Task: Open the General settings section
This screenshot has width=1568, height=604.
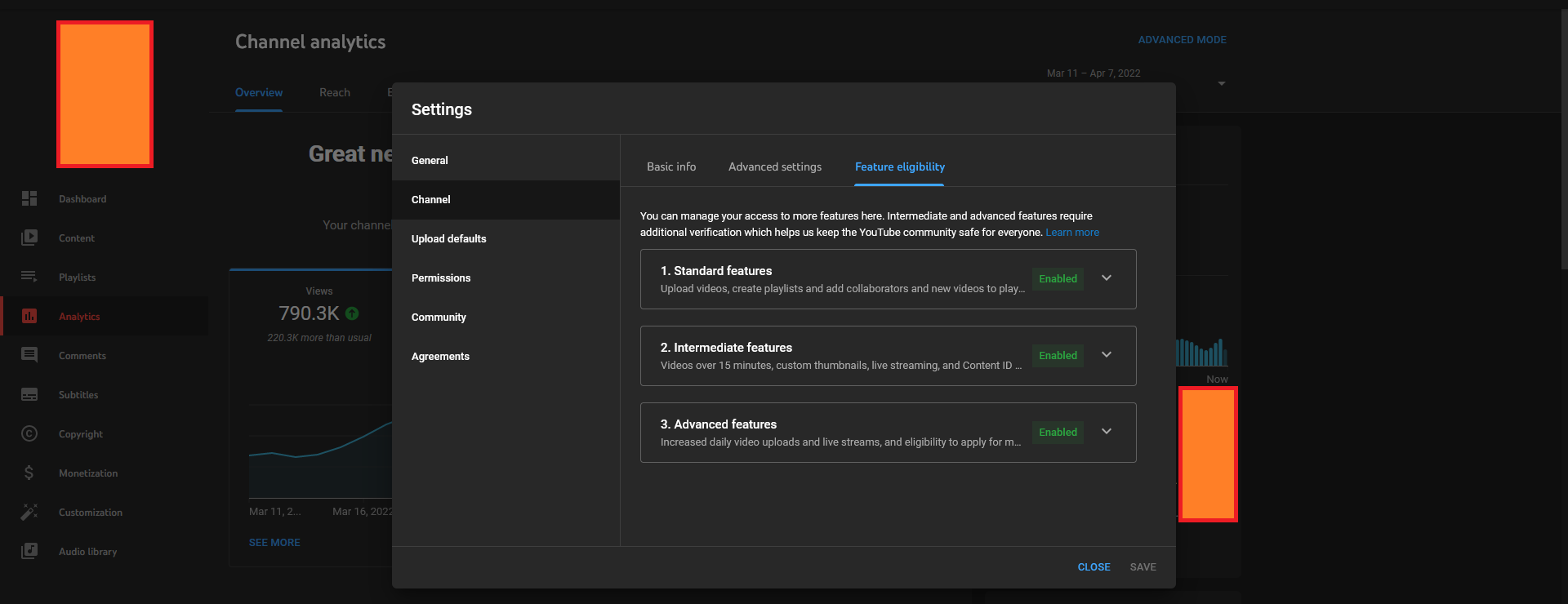Action: pyautogui.click(x=506, y=161)
